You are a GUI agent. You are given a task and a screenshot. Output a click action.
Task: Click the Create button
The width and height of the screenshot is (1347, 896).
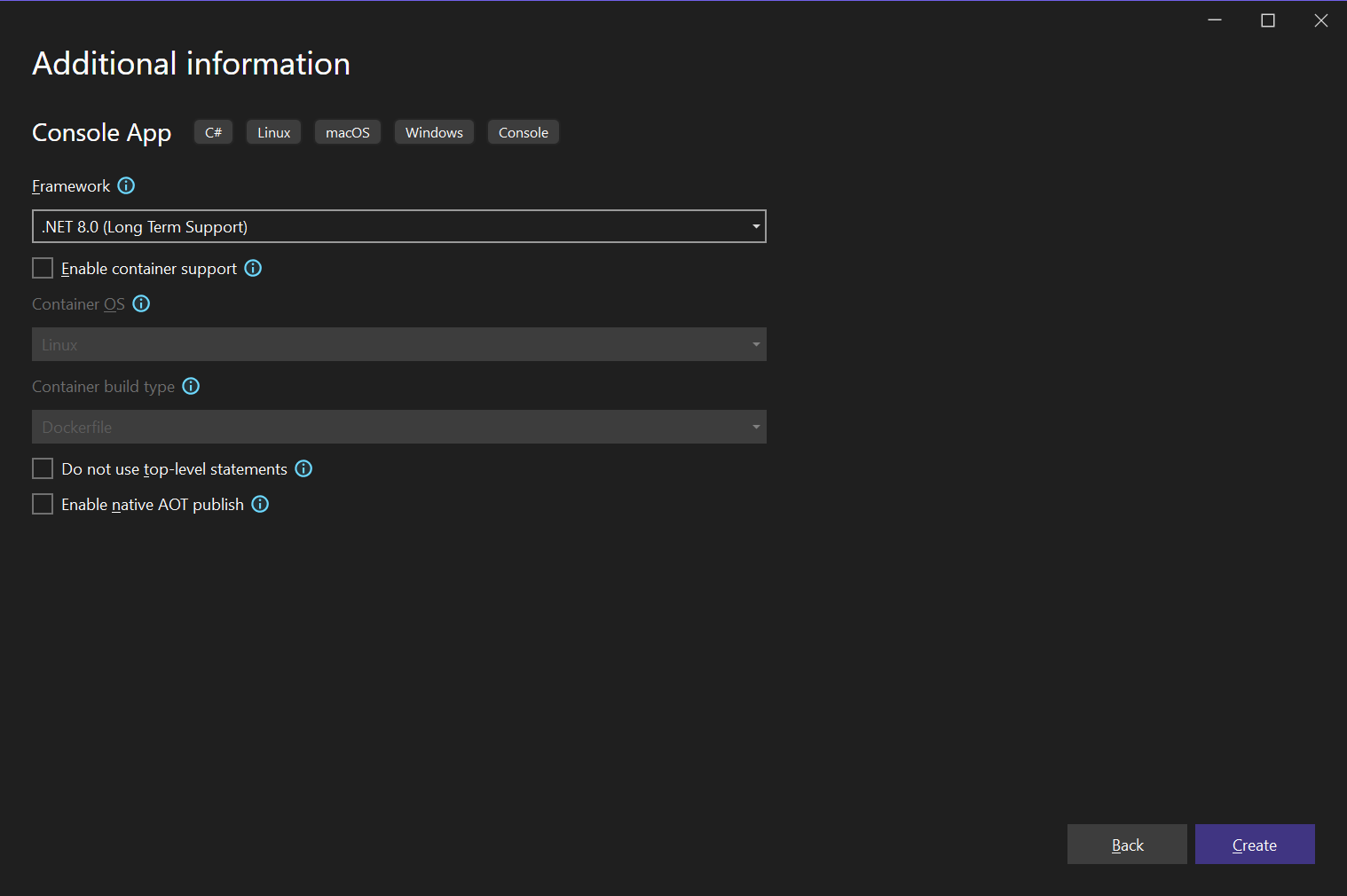(1254, 844)
